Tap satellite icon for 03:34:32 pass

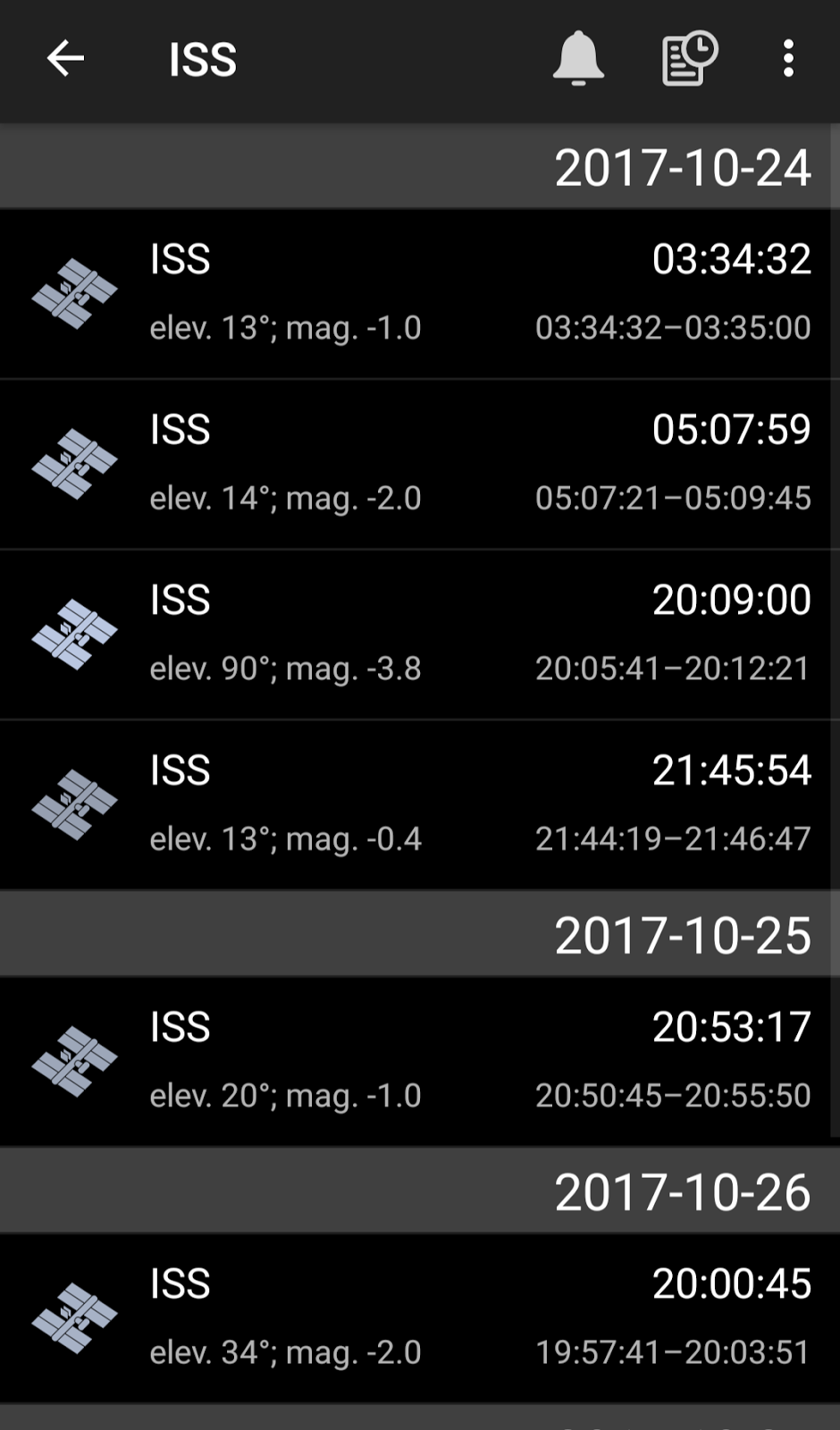tap(75, 294)
